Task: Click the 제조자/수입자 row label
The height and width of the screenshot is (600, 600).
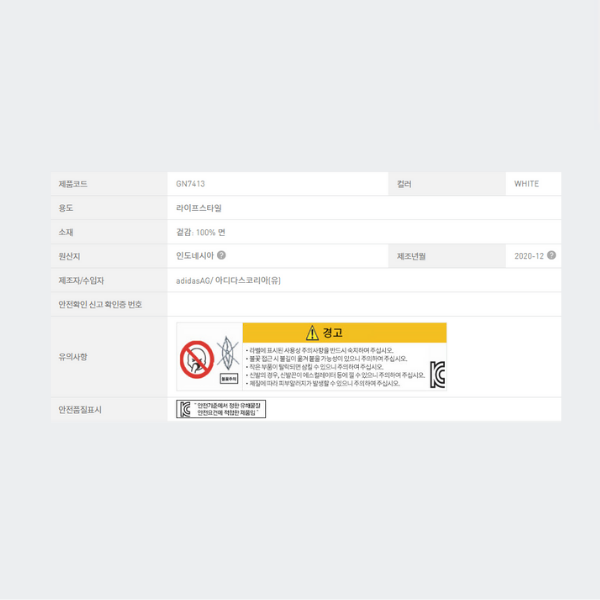Action: click(82, 280)
